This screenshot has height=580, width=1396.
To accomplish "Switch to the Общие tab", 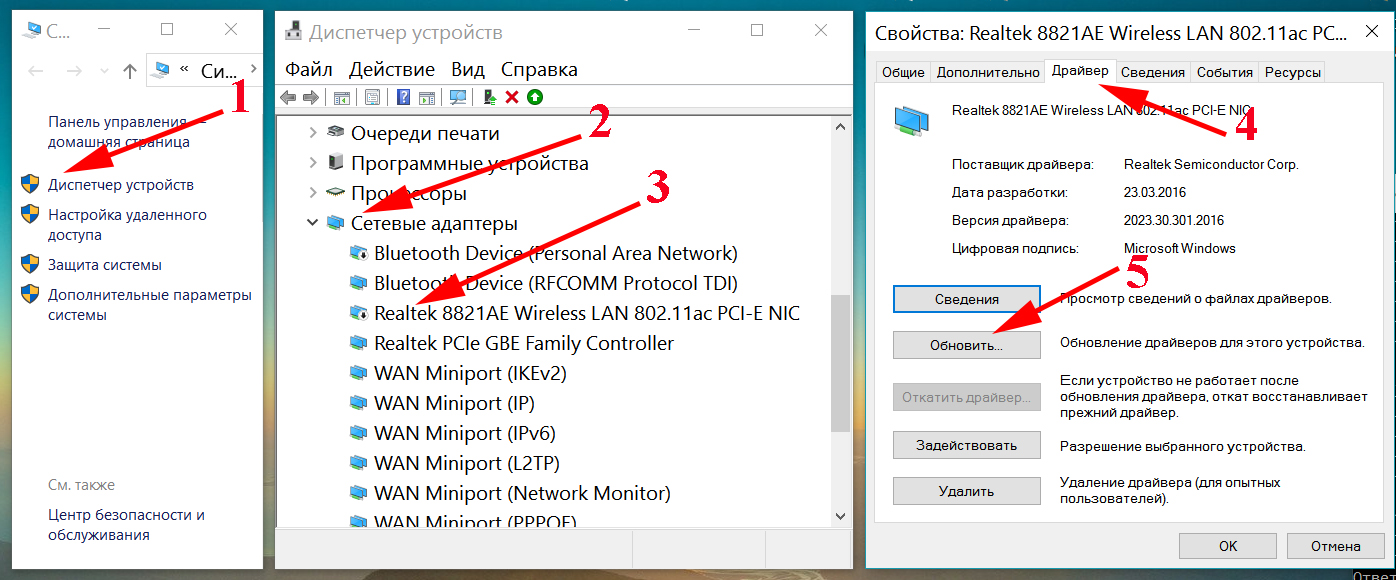I will 903,72.
